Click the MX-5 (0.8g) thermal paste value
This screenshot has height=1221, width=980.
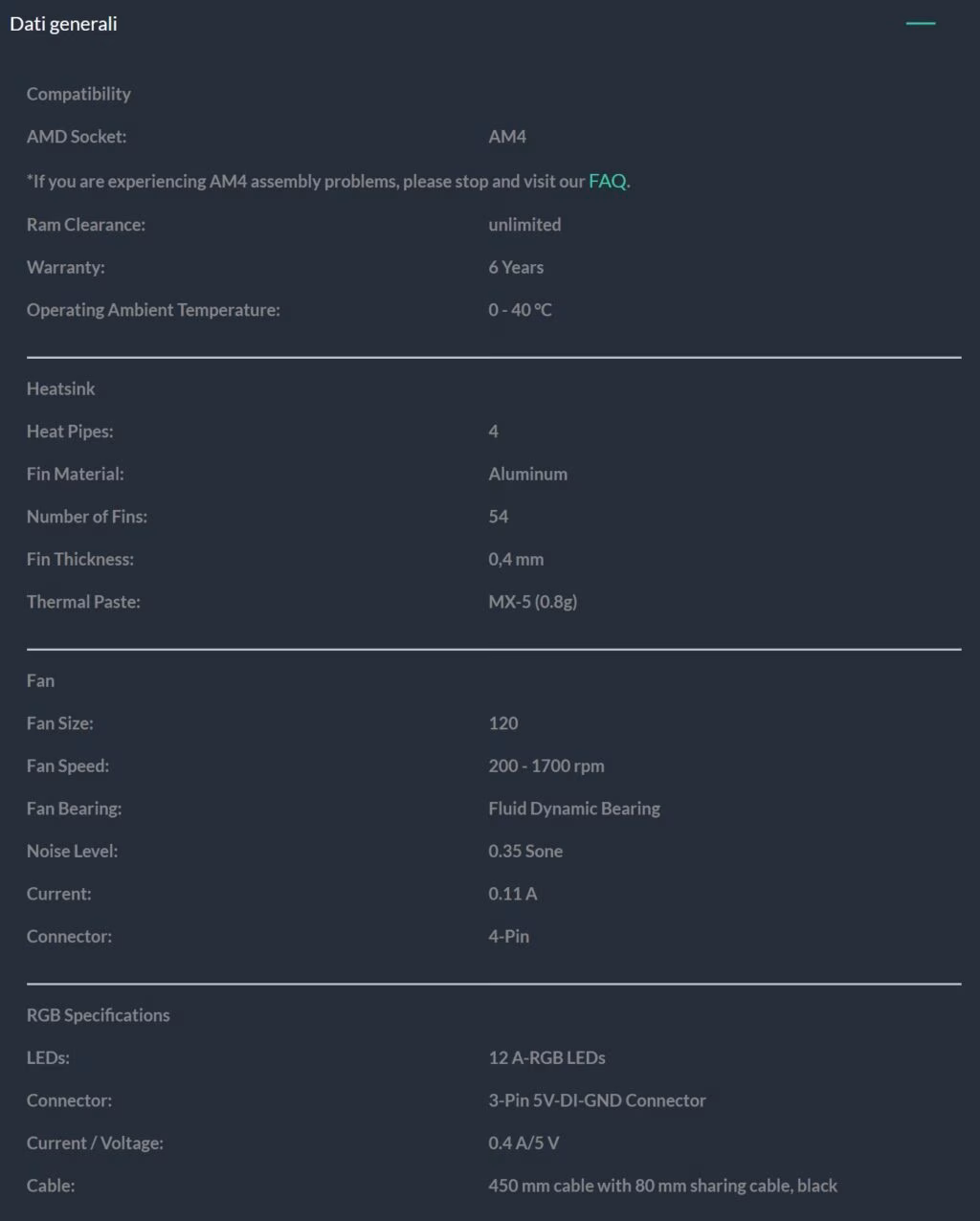533,602
